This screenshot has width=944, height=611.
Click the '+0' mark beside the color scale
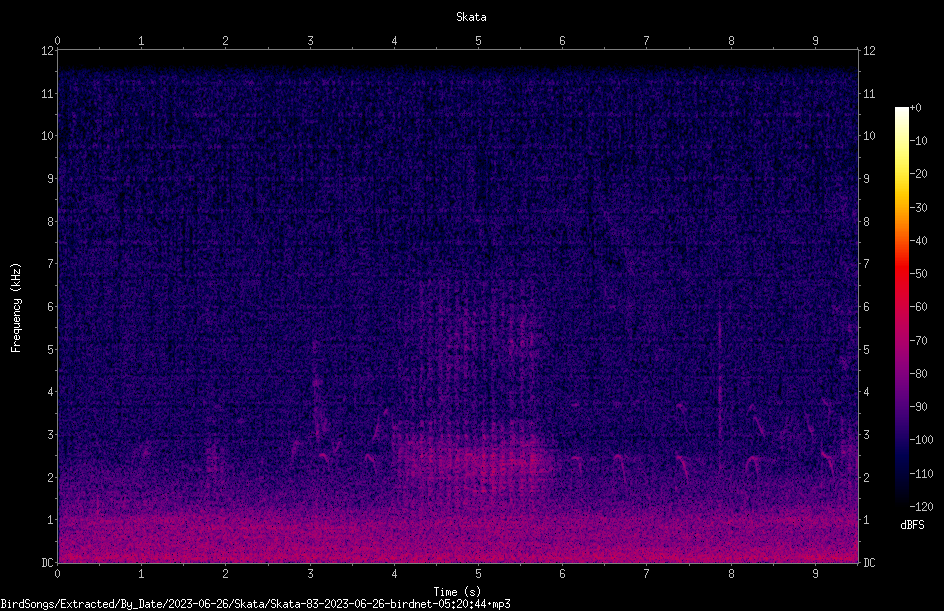916,108
